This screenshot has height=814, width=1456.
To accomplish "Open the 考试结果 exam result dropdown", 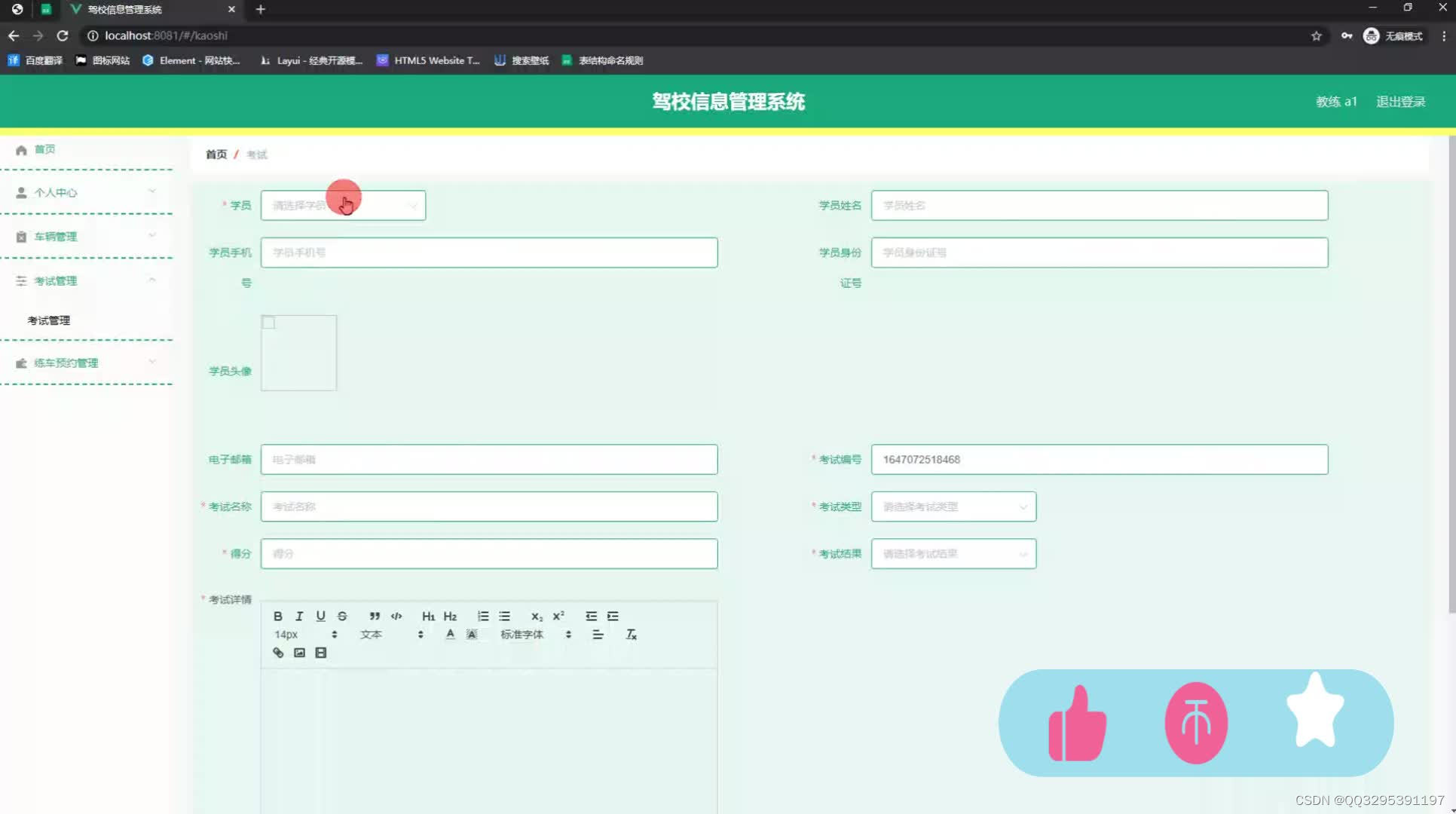I will pos(953,553).
